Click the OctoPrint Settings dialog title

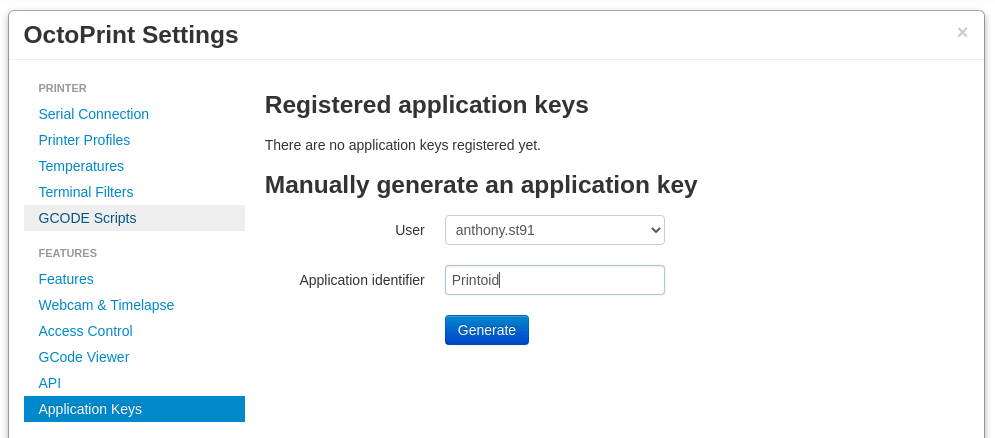[x=131, y=35]
